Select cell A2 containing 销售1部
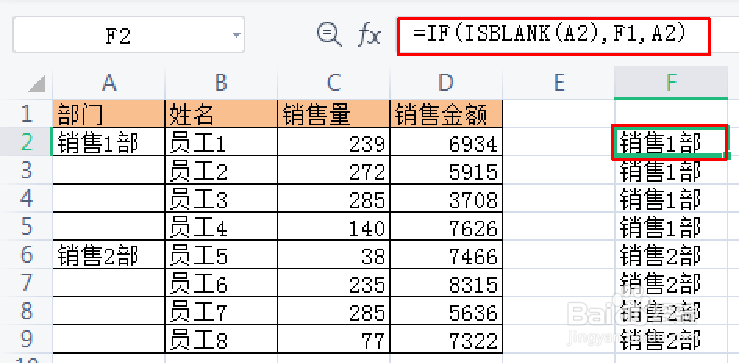This screenshot has width=740, height=363. pyautogui.click(x=109, y=142)
